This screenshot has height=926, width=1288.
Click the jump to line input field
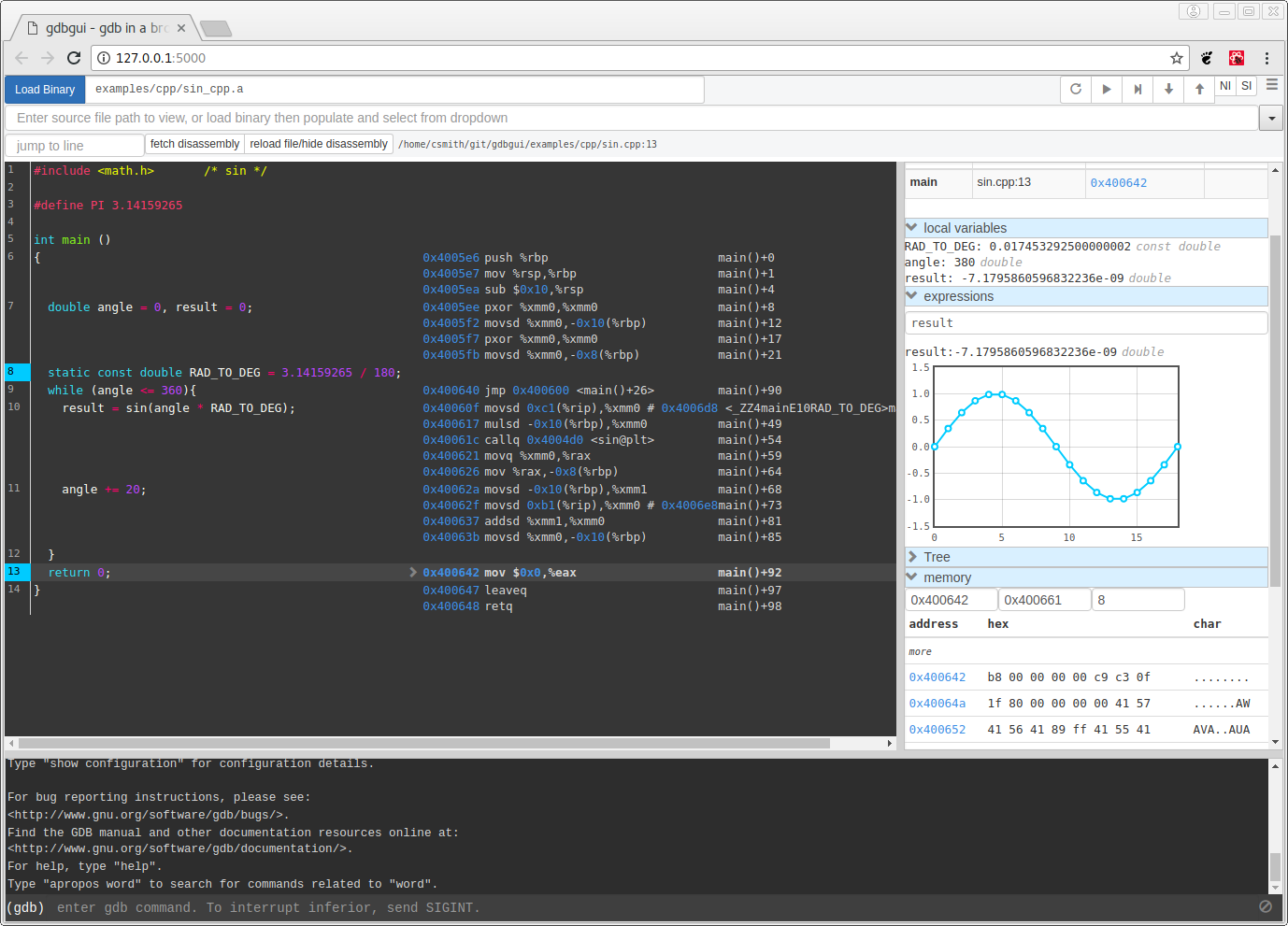[73, 144]
